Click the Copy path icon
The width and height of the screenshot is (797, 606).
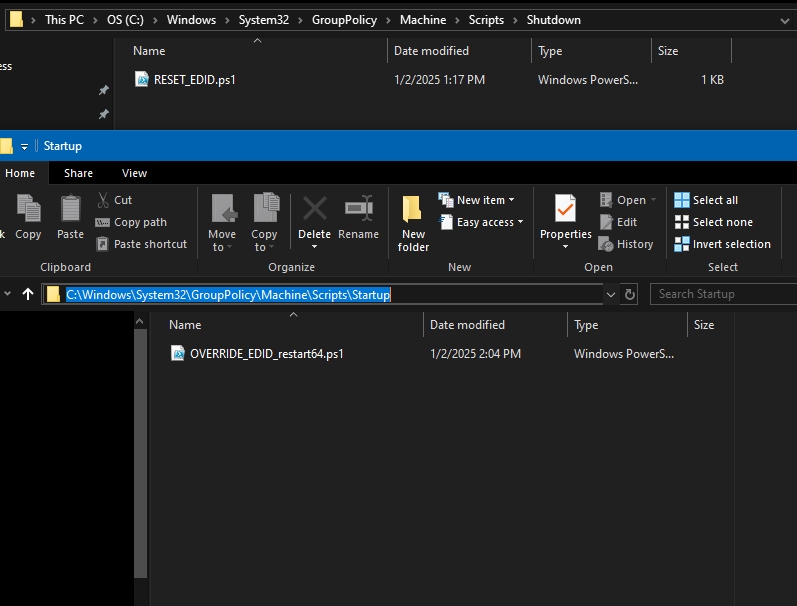click(103, 222)
